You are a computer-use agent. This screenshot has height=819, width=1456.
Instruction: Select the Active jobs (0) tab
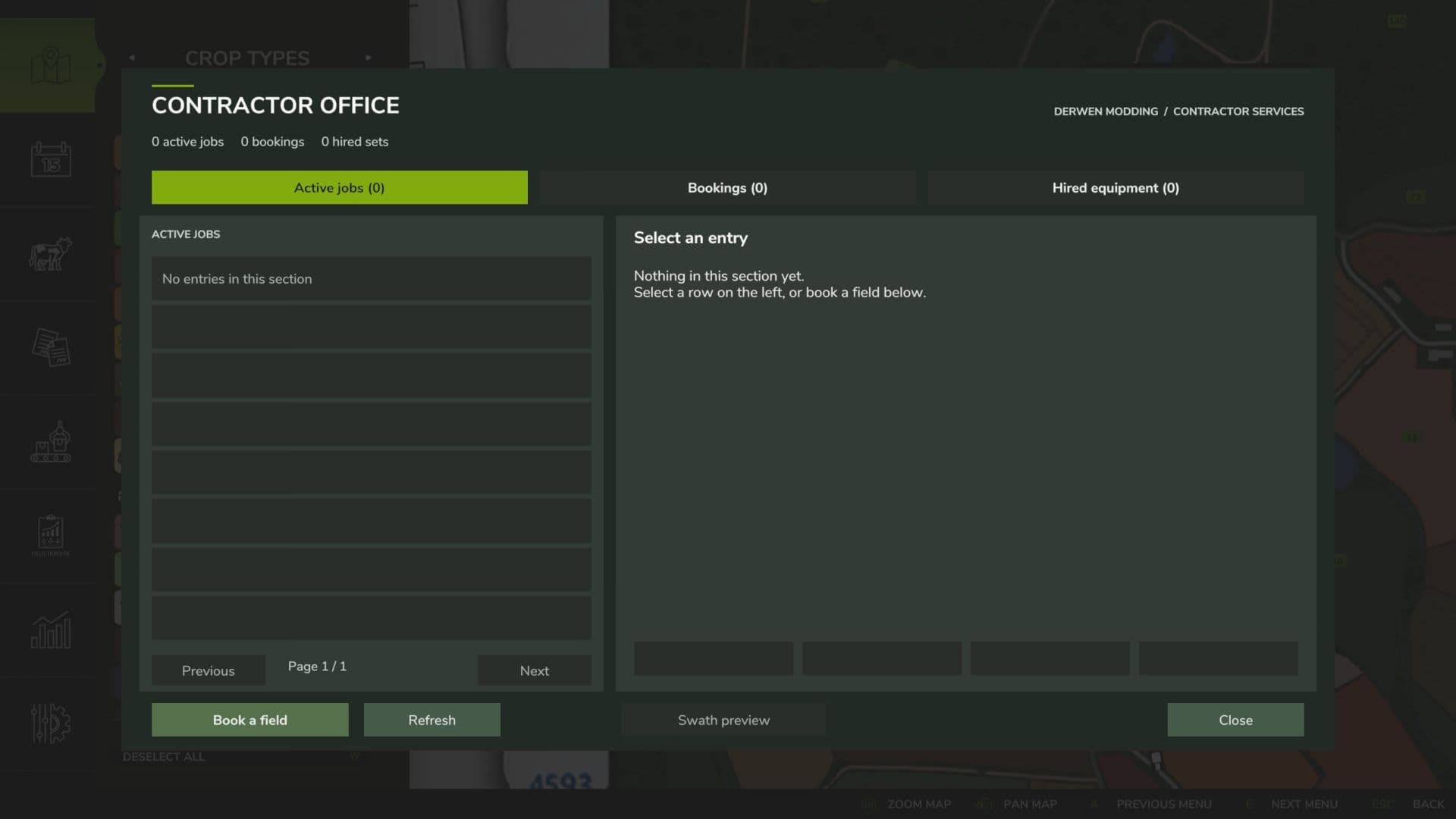tap(339, 187)
